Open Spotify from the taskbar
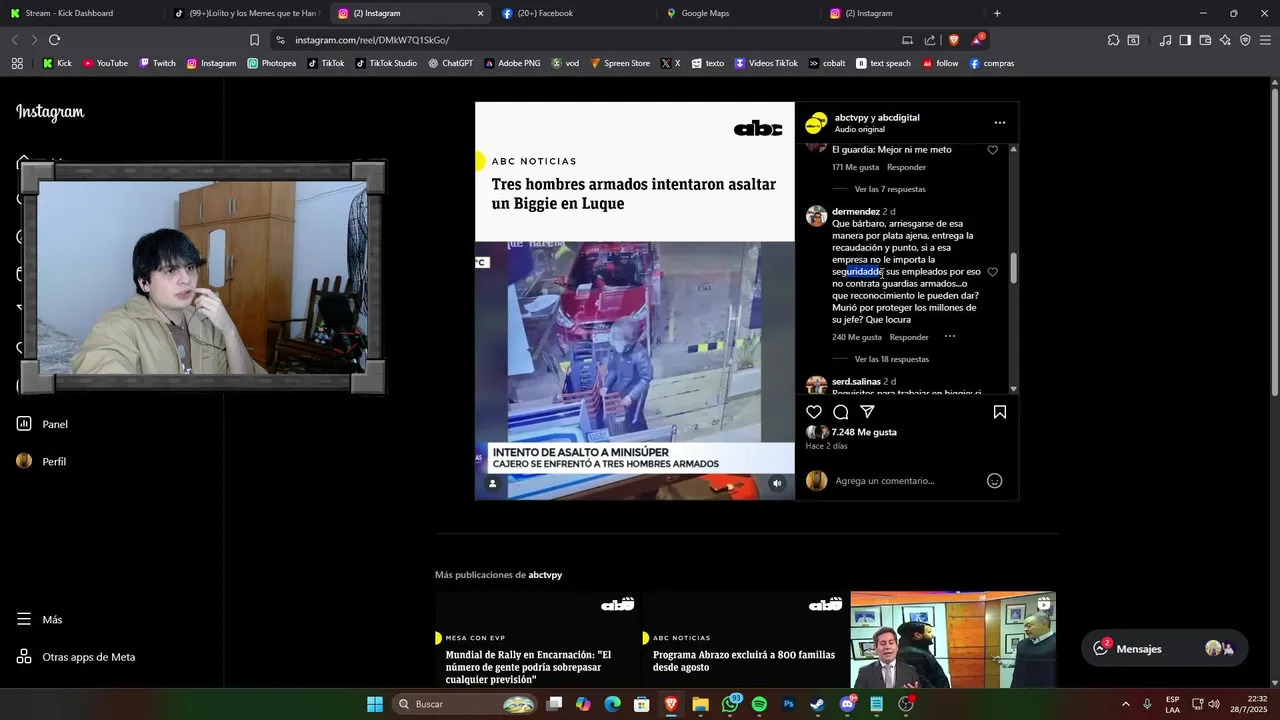The width and height of the screenshot is (1280, 720). click(759, 704)
